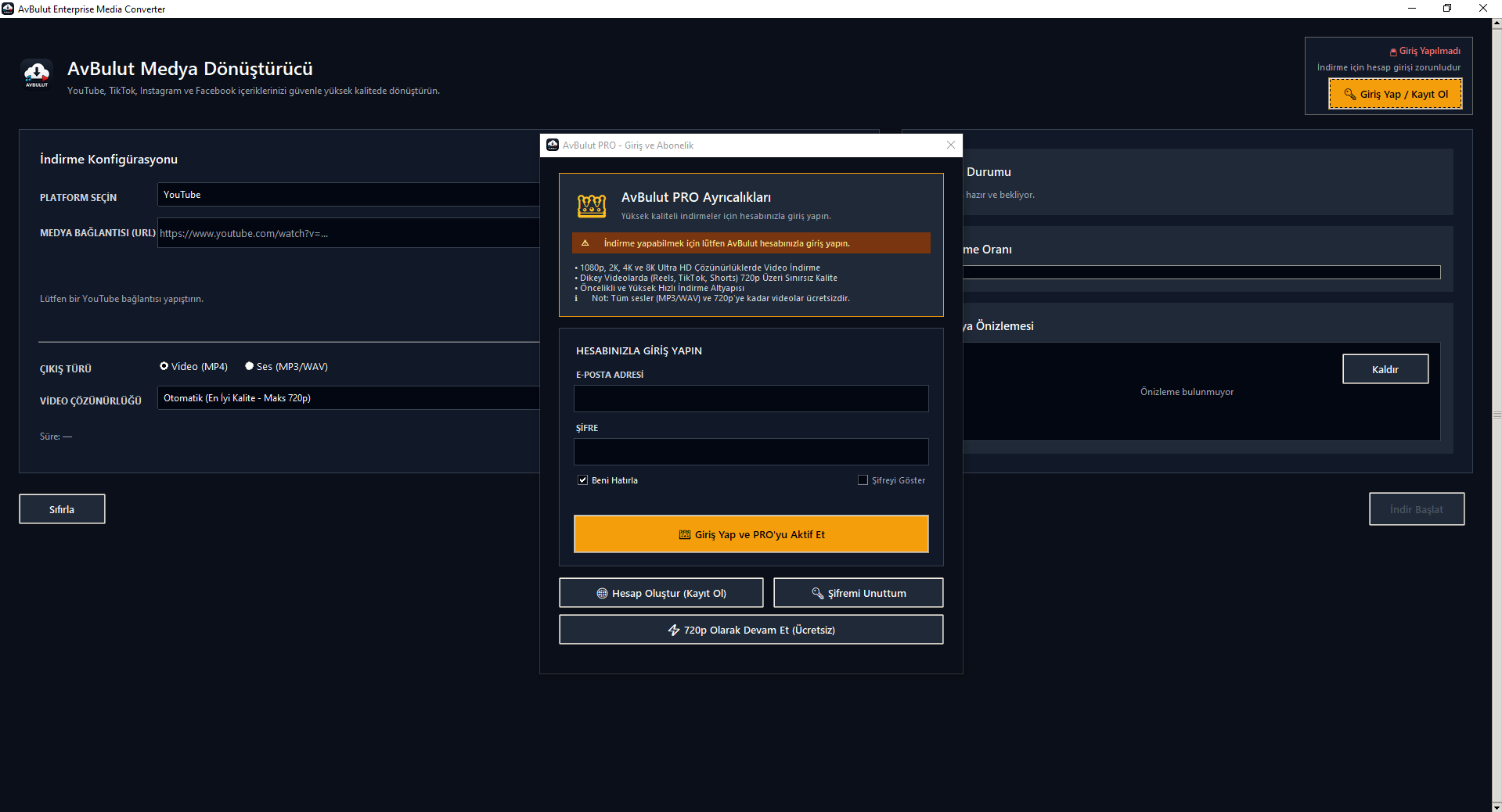
Task: Click the download progress bar
Action: [x=1201, y=272]
